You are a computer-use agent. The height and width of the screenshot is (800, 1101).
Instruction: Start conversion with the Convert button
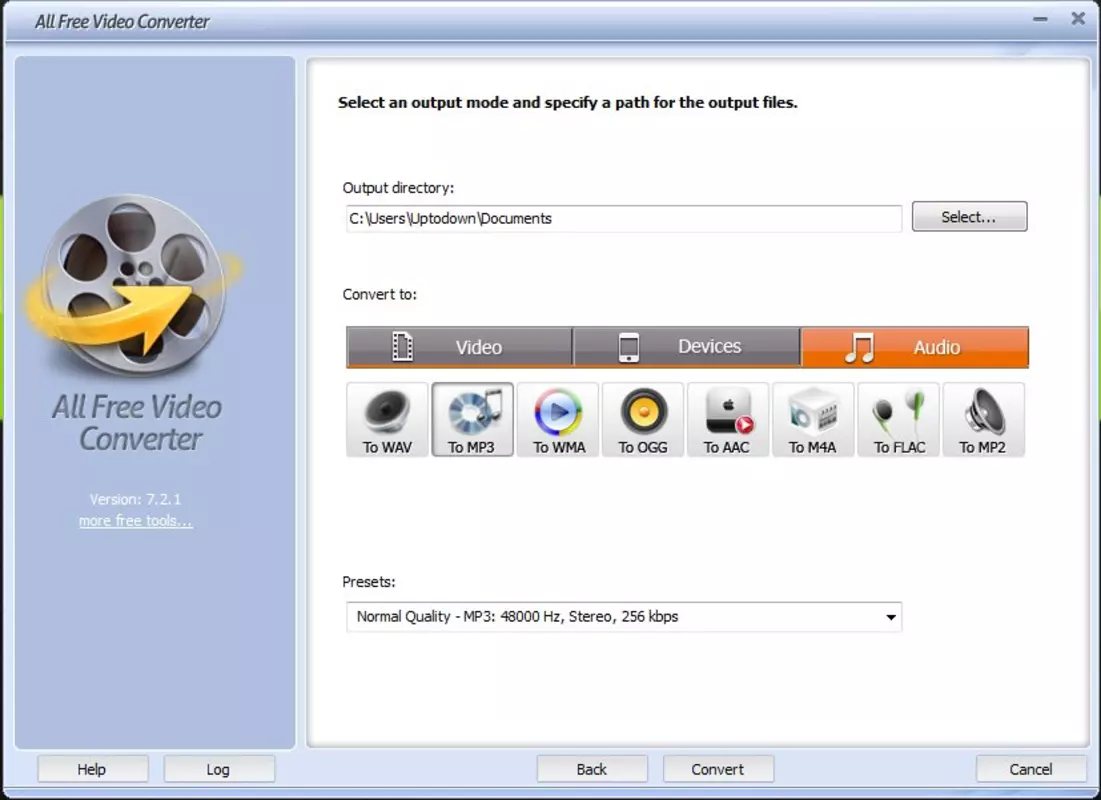pyautogui.click(x=718, y=769)
